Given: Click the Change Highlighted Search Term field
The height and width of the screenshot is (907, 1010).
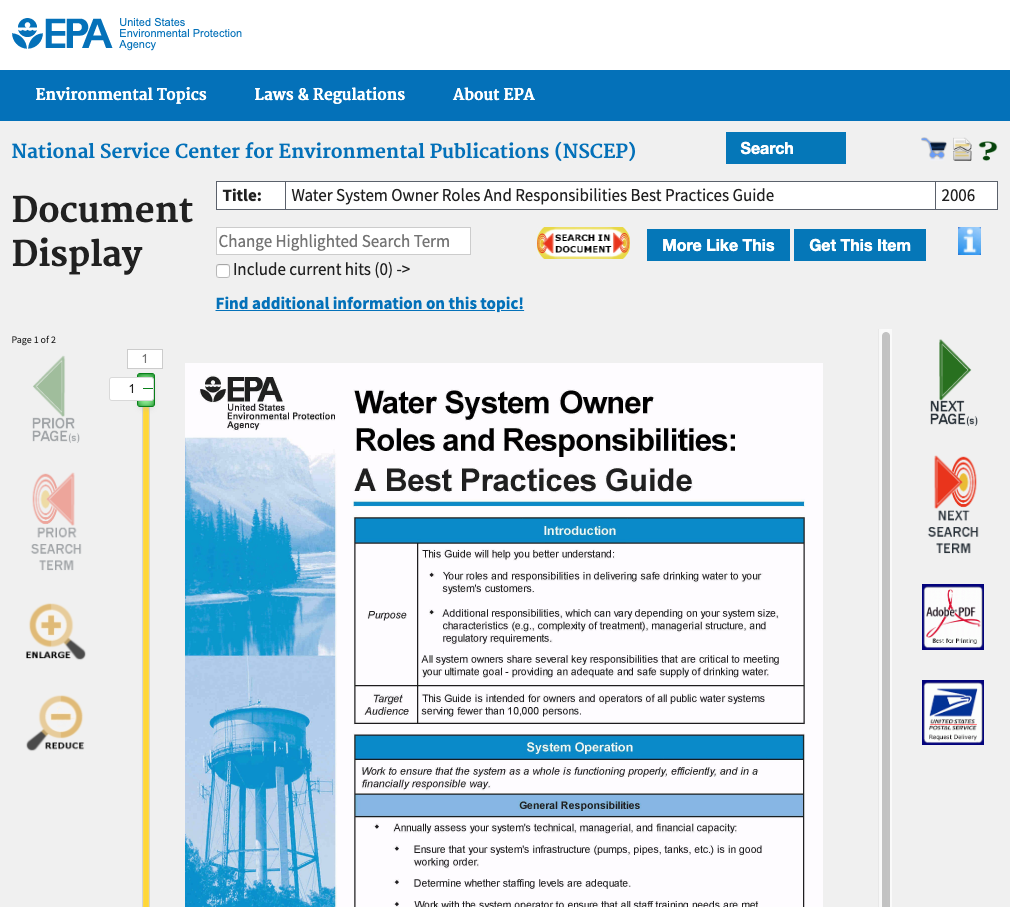Looking at the screenshot, I should [343, 241].
